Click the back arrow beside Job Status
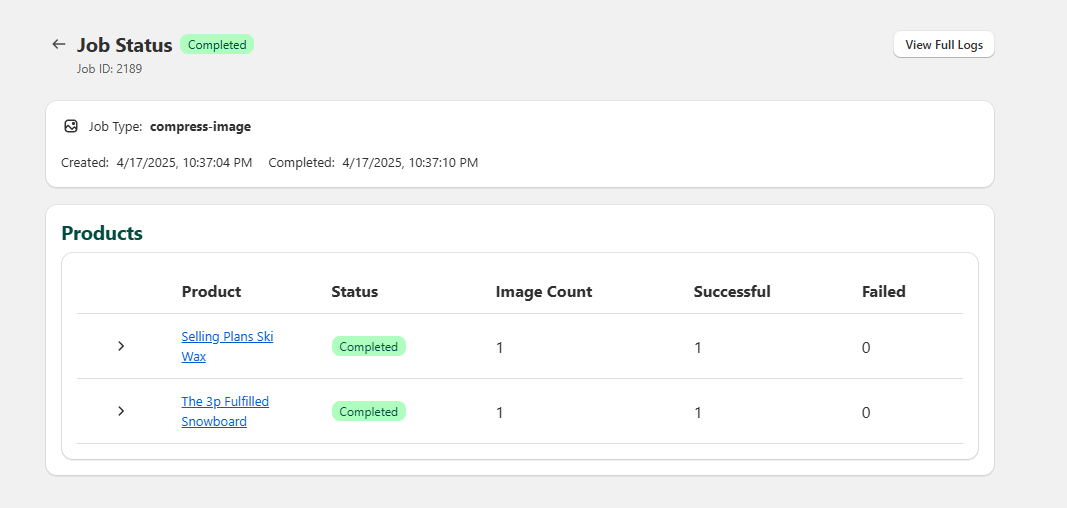The height and width of the screenshot is (508, 1067). point(59,45)
